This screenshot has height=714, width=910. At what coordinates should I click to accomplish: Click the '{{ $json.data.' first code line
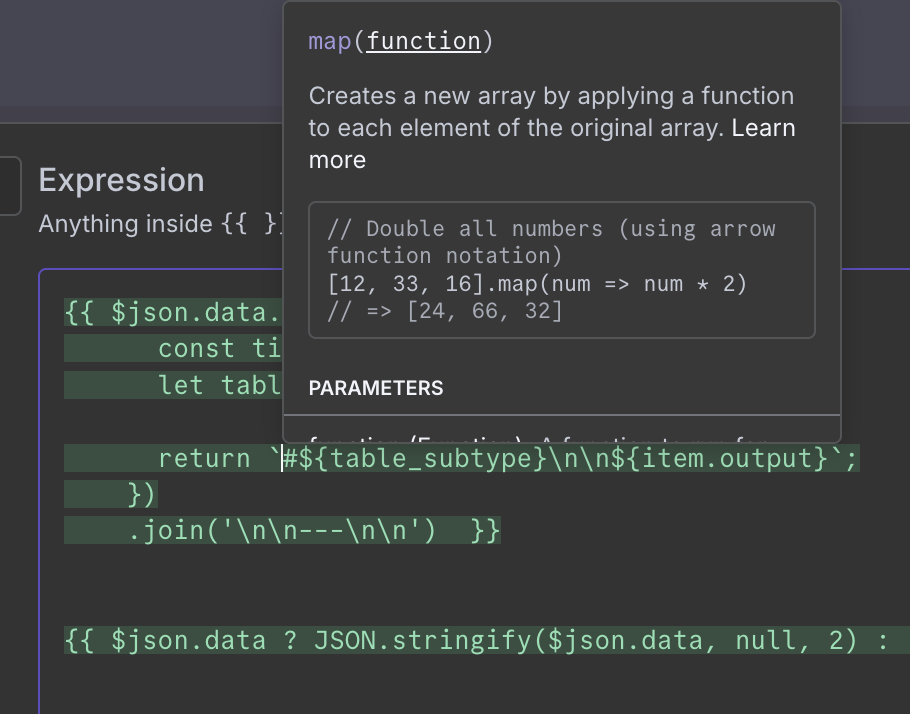(174, 312)
